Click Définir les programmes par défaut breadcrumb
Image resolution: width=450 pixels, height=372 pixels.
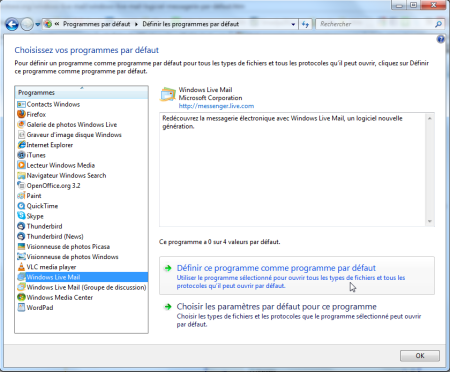click(x=191, y=24)
